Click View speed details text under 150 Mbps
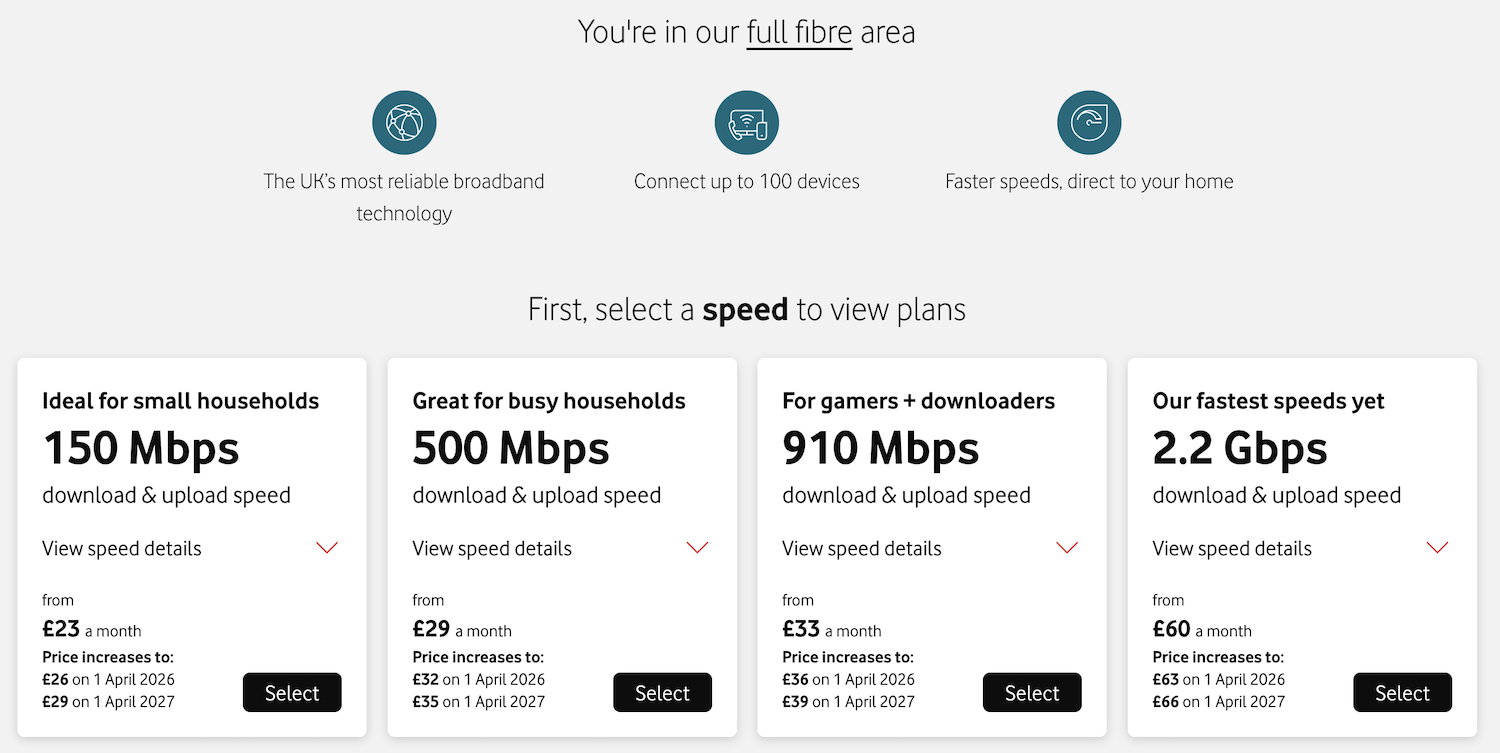The height and width of the screenshot is (753, 1500). pyautogui.click(x=122, y=549)
